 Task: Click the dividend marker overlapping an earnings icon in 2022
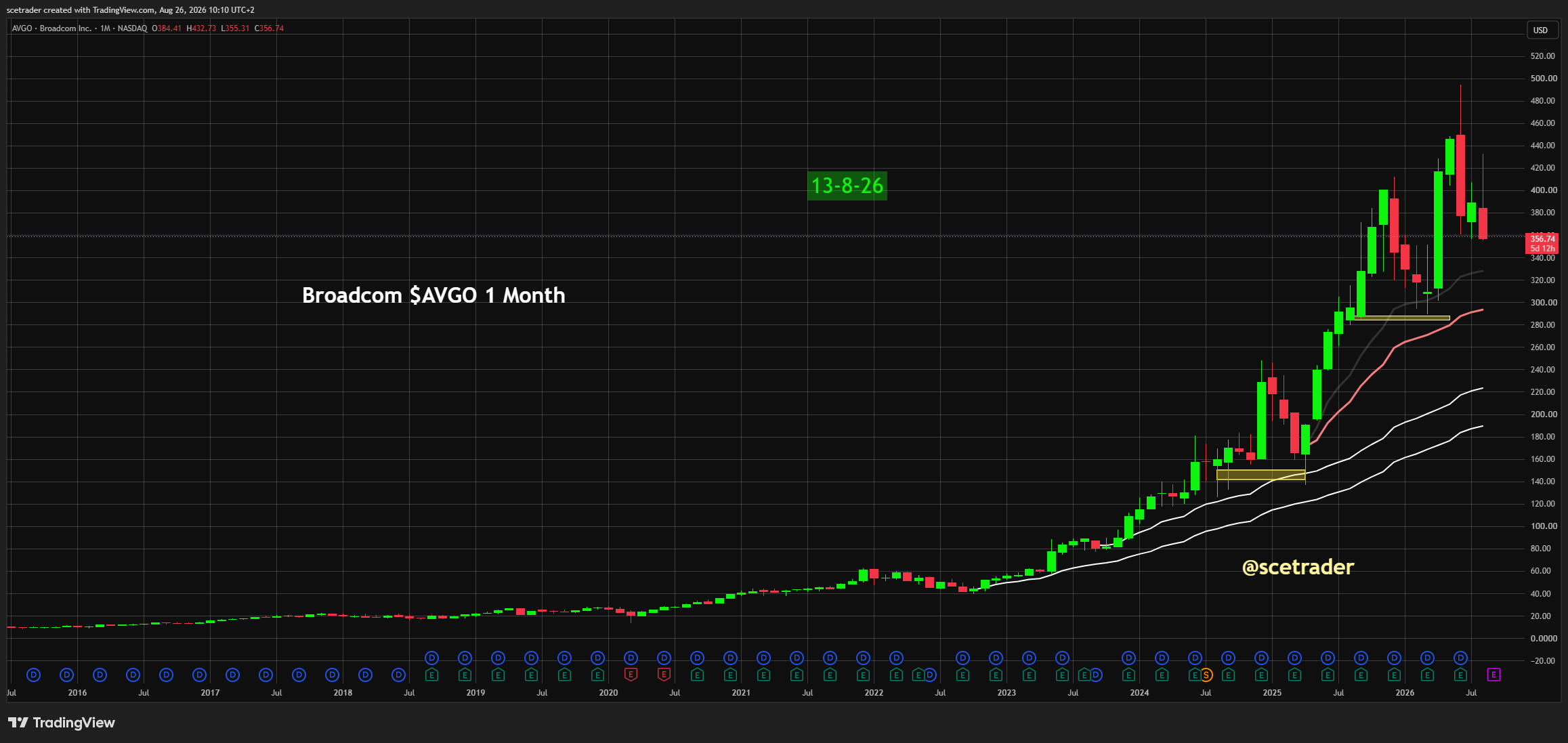point(930,675)
